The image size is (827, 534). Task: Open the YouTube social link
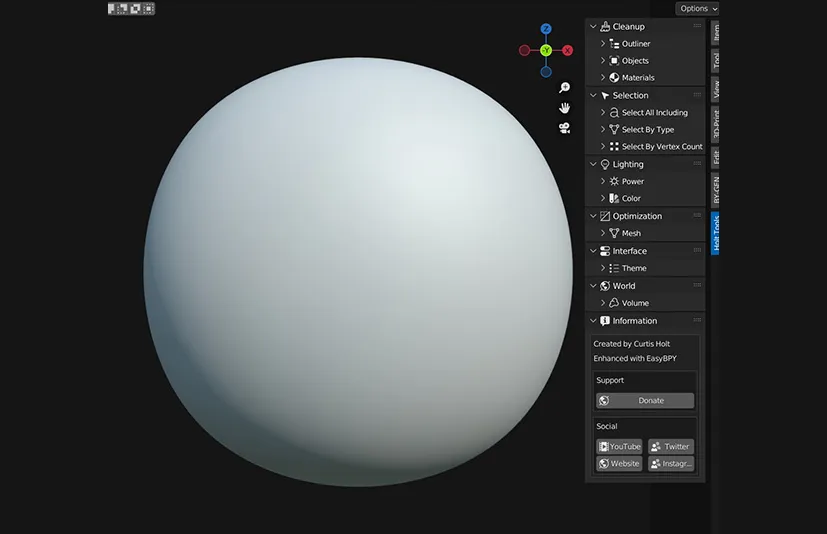click(619, 447)
